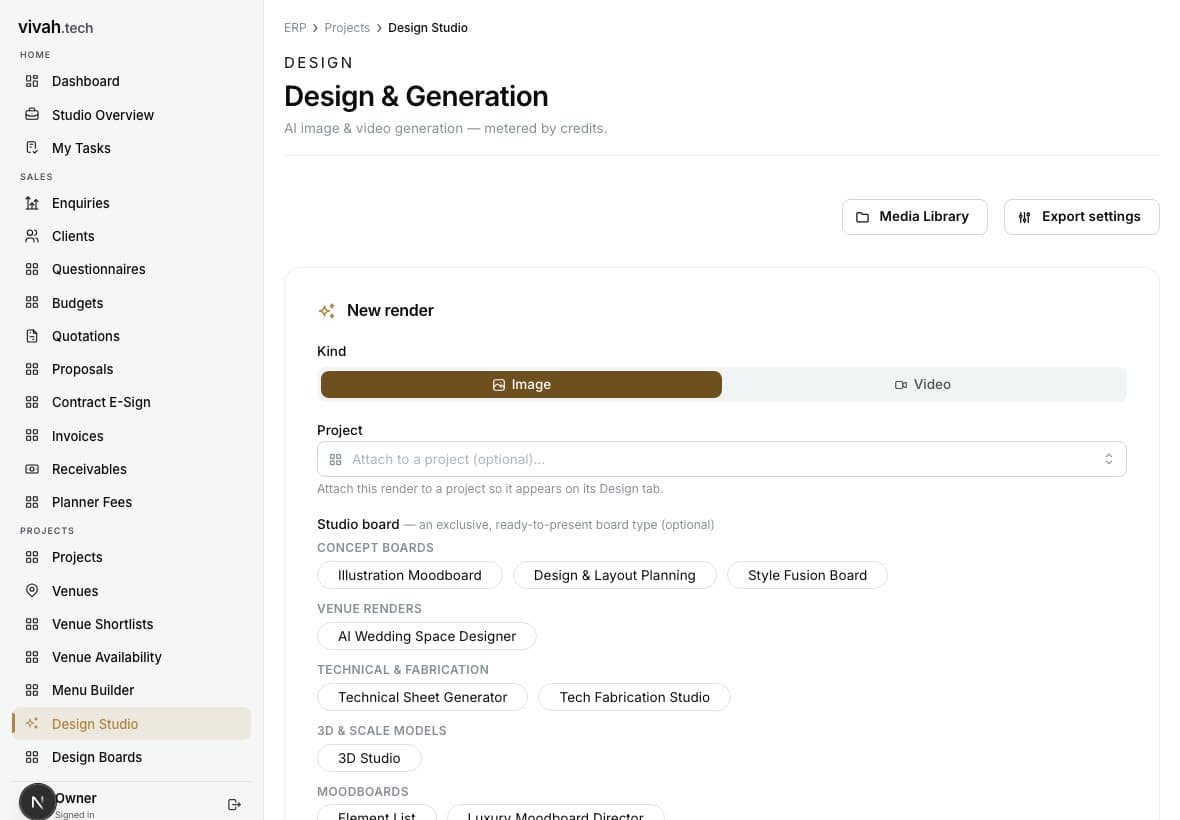Click the project dropdown up-down arrows

[x=1109, y=459]
